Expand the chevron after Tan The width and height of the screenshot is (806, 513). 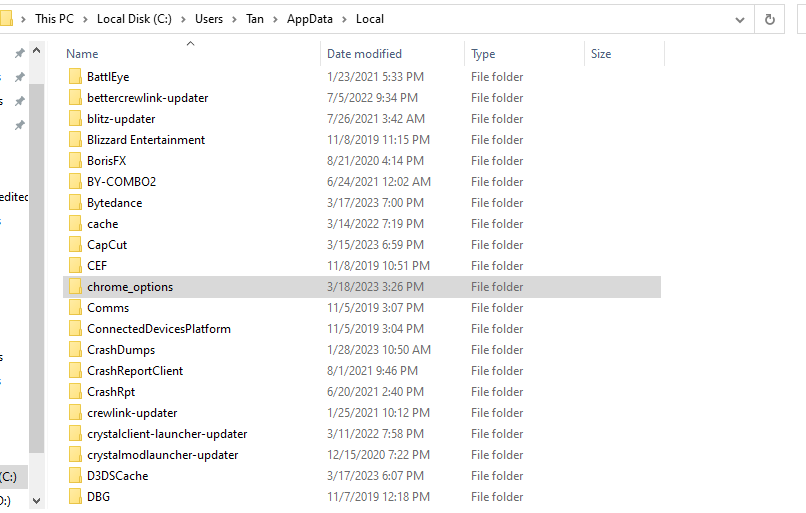pyautogui.click(x=276, y=20)
